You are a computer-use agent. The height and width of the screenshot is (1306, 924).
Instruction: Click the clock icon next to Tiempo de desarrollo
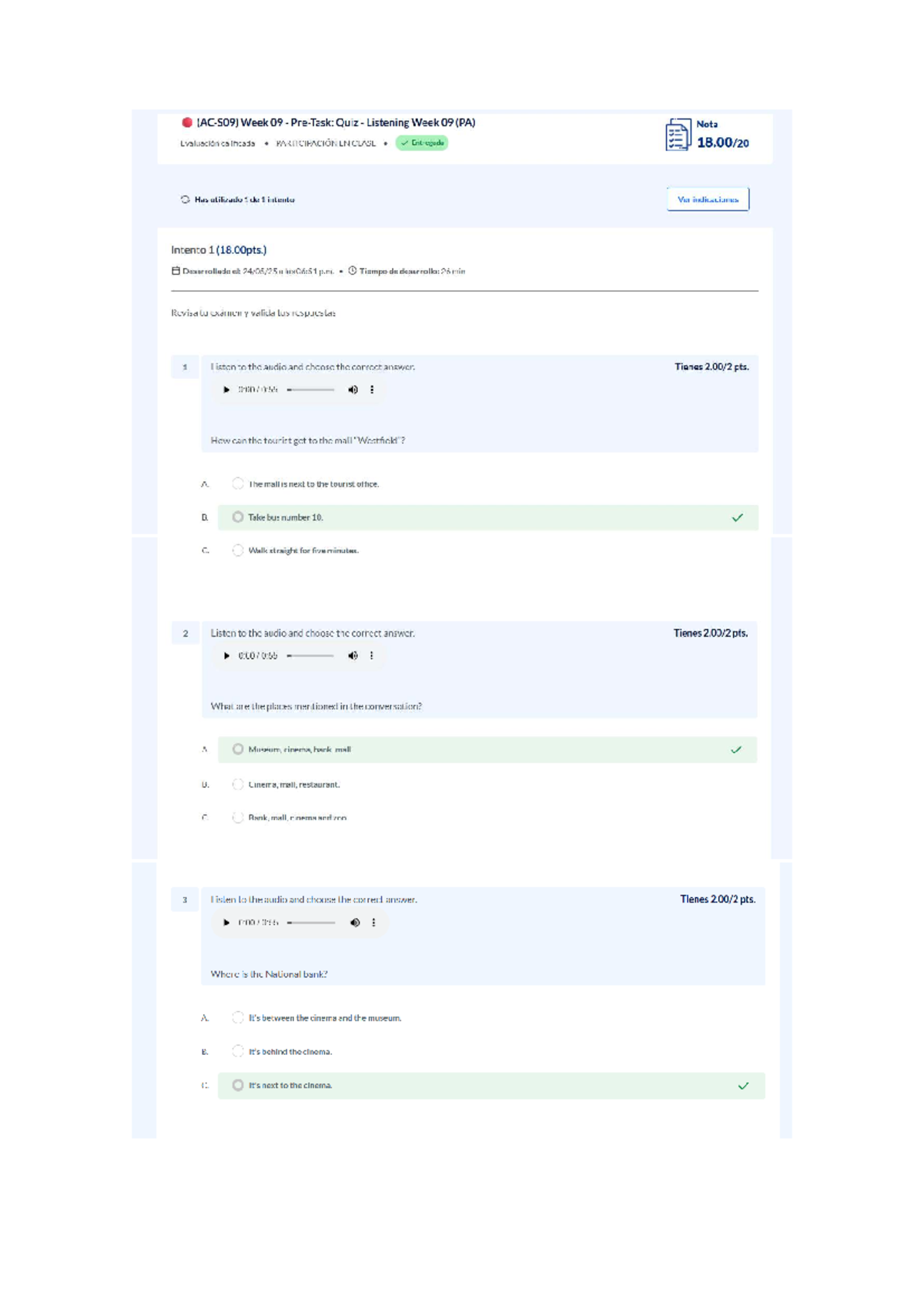[x=351, y=271]
